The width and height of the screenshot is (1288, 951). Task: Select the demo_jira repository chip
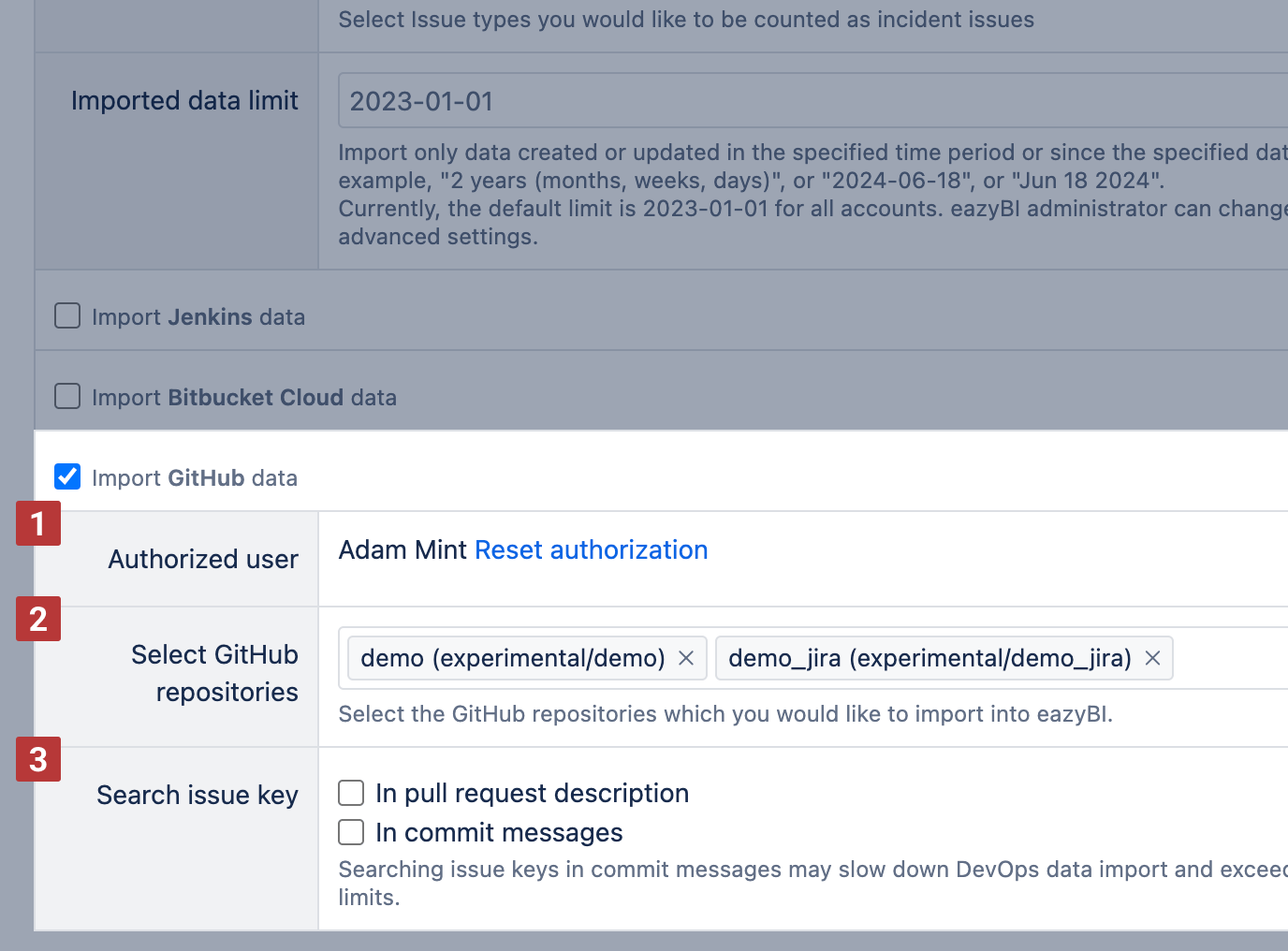[929, 658]
